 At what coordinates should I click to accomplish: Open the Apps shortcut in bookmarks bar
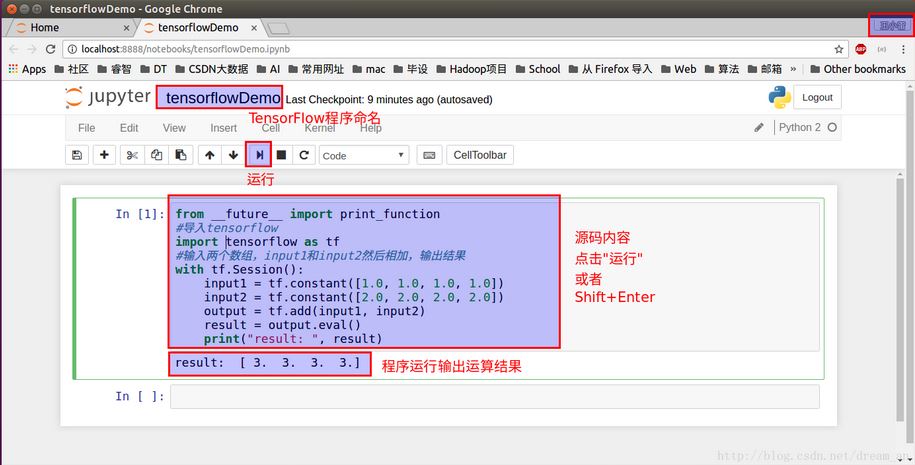coord(27,69)
